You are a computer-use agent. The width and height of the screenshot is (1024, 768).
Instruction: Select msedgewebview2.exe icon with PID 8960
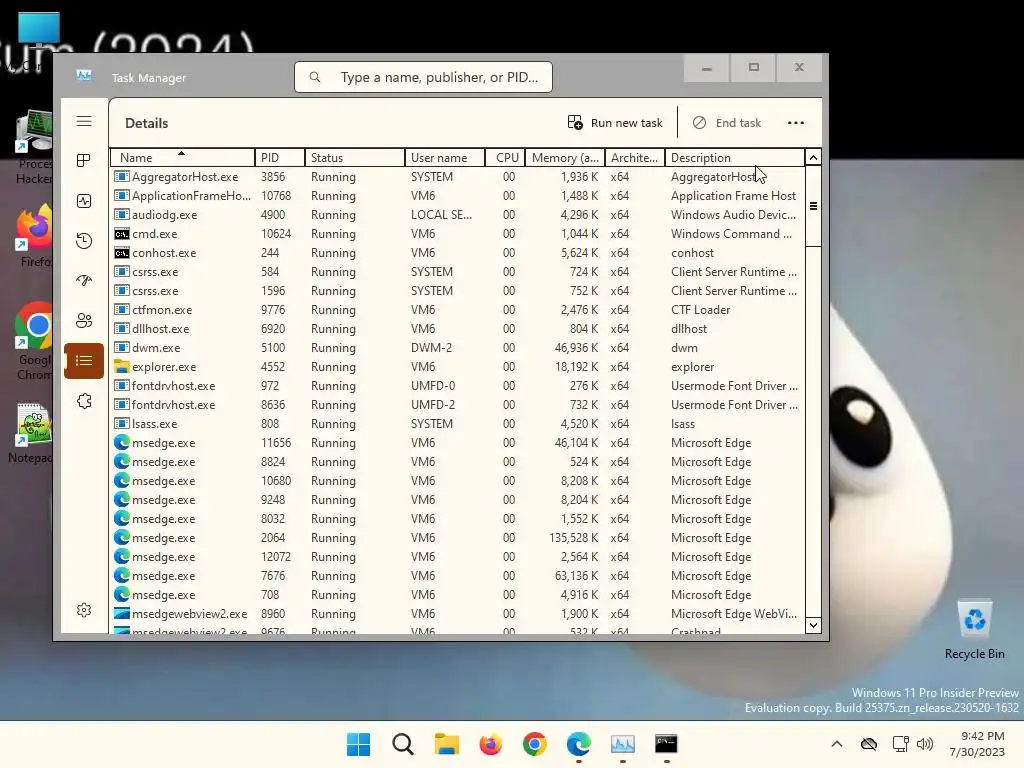tap(121, 614)
